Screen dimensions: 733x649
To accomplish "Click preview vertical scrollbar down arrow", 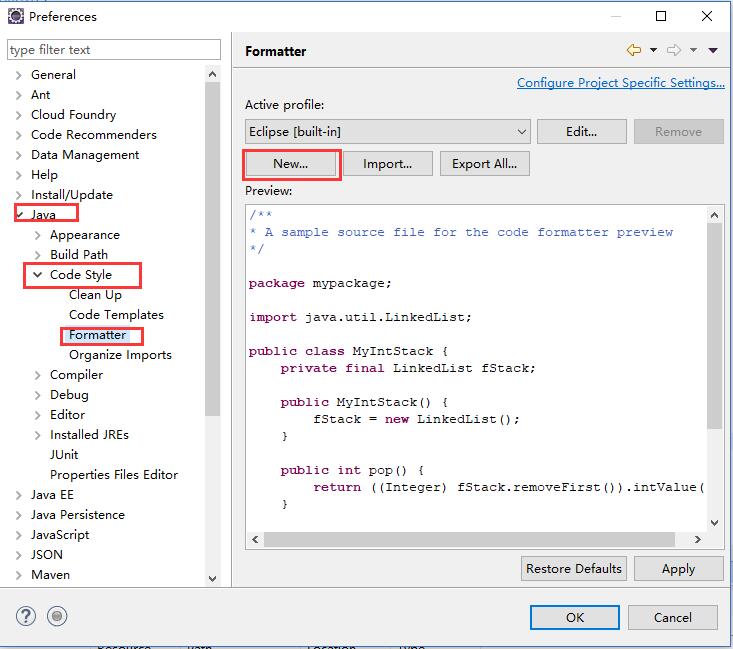I will pyautogui.click(x=714, y=523).
